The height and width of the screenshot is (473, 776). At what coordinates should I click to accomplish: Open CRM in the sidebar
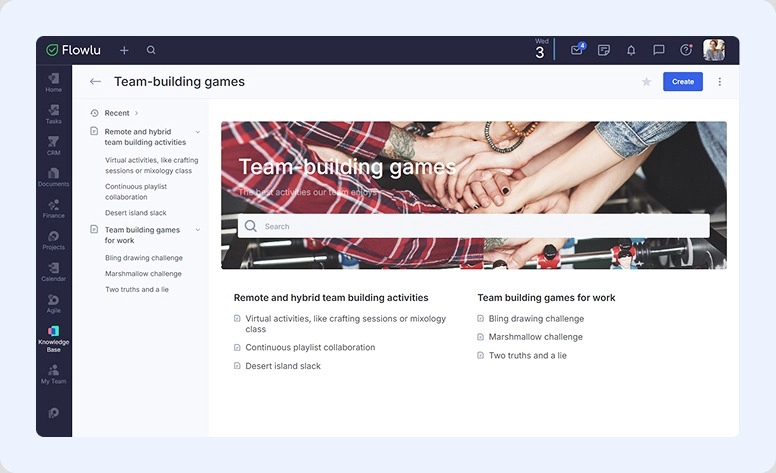[x=53, y=146]
